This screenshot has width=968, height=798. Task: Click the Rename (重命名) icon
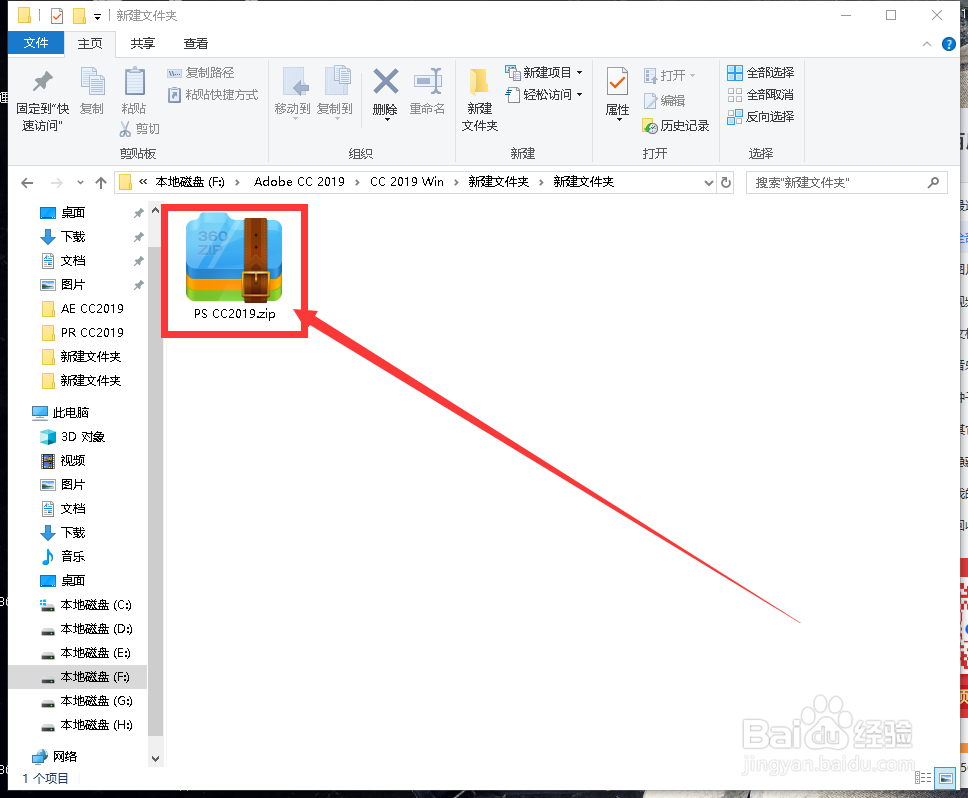pos(428,81)
